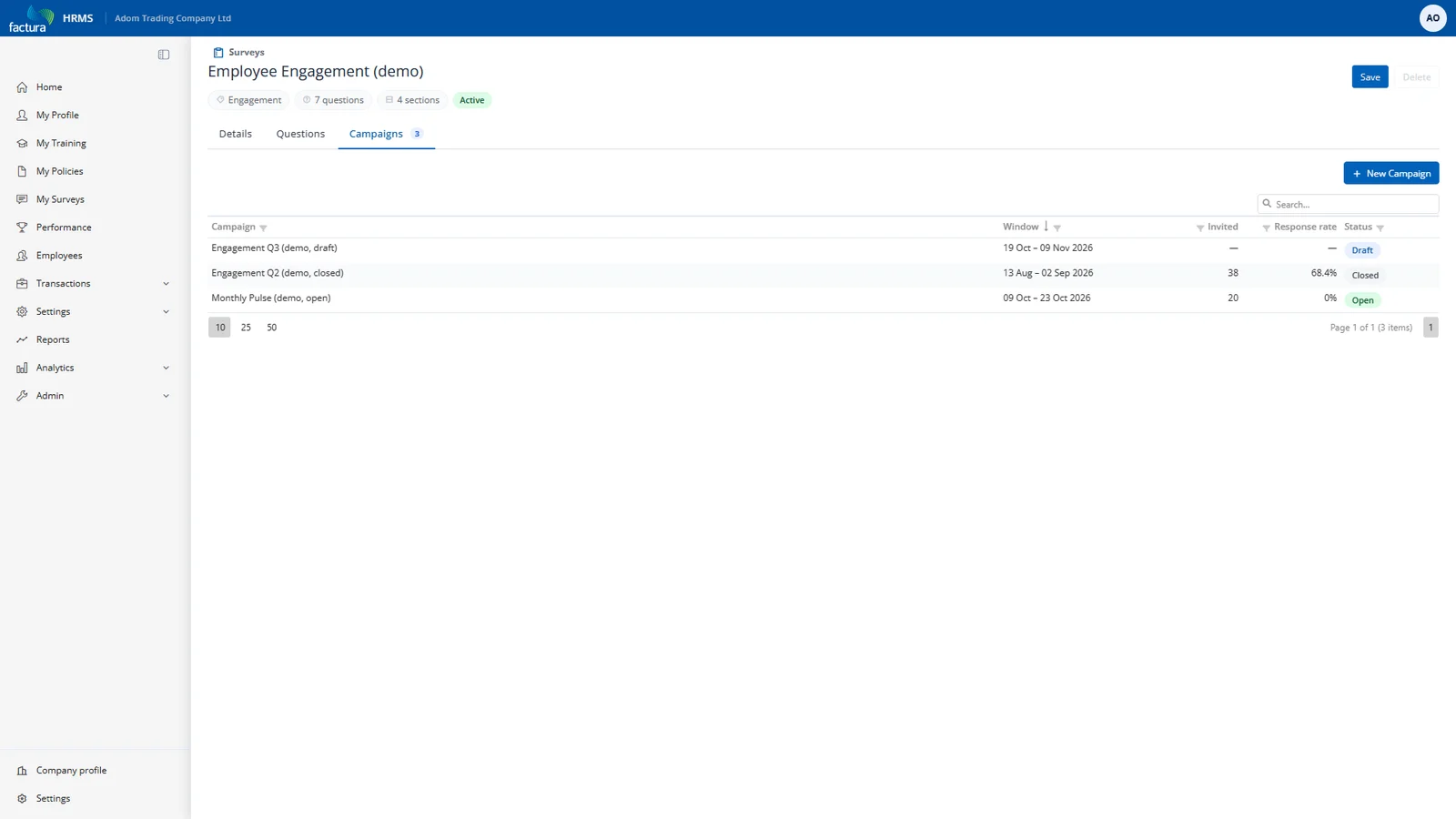Click the My Training graduation cap icon
Viewport: 1456px width, 819px height.
[22, 144]
